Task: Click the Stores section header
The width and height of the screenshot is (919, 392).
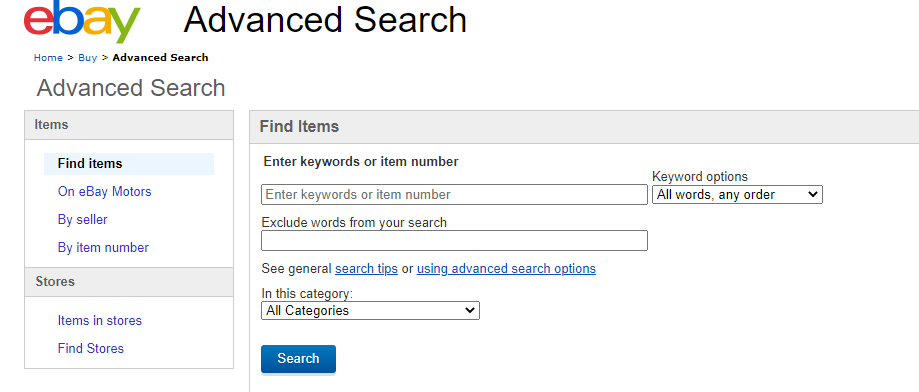Action: point(129,282)
